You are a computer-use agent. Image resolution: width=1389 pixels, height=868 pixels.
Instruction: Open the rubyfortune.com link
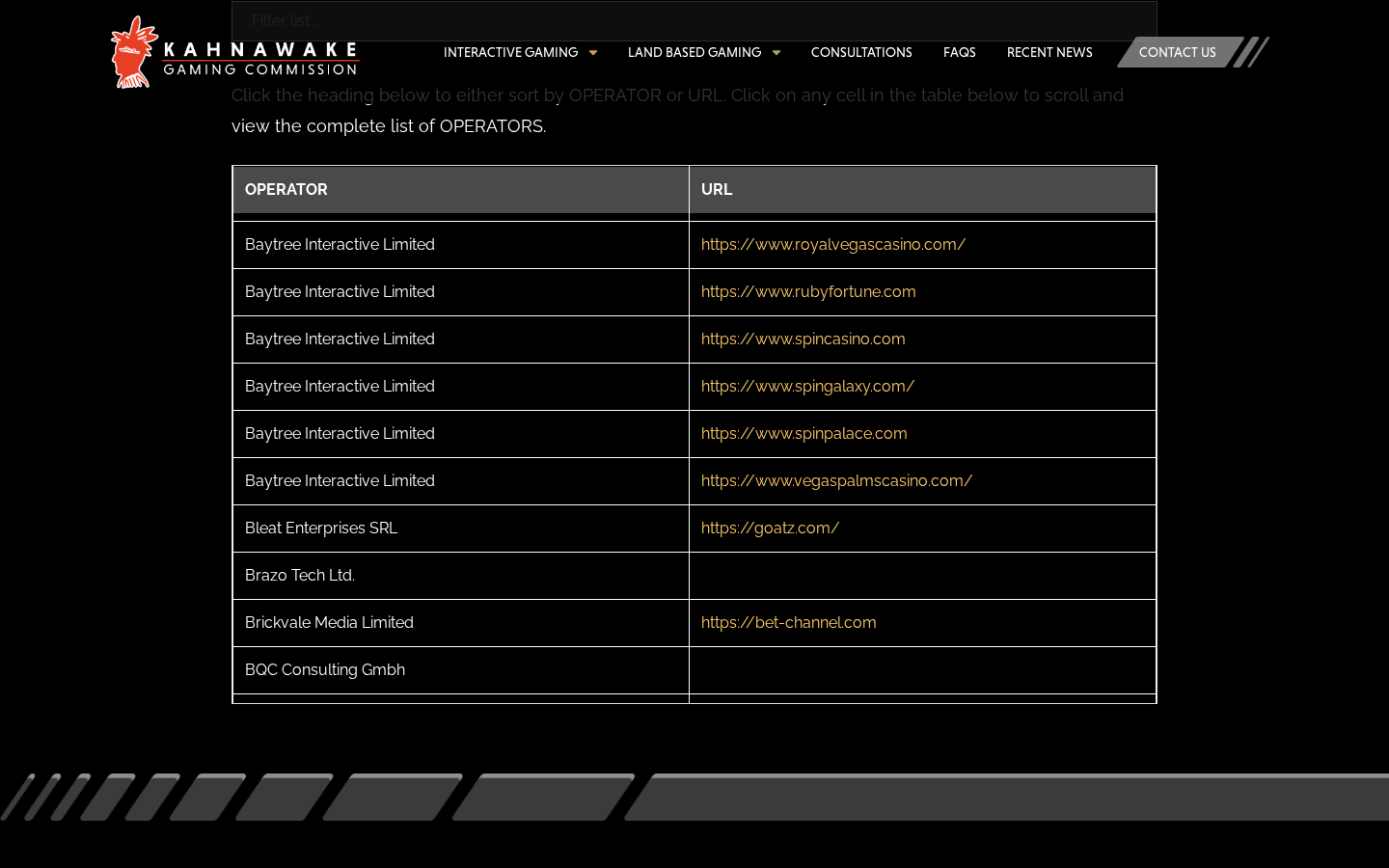[x=808, y=292]
